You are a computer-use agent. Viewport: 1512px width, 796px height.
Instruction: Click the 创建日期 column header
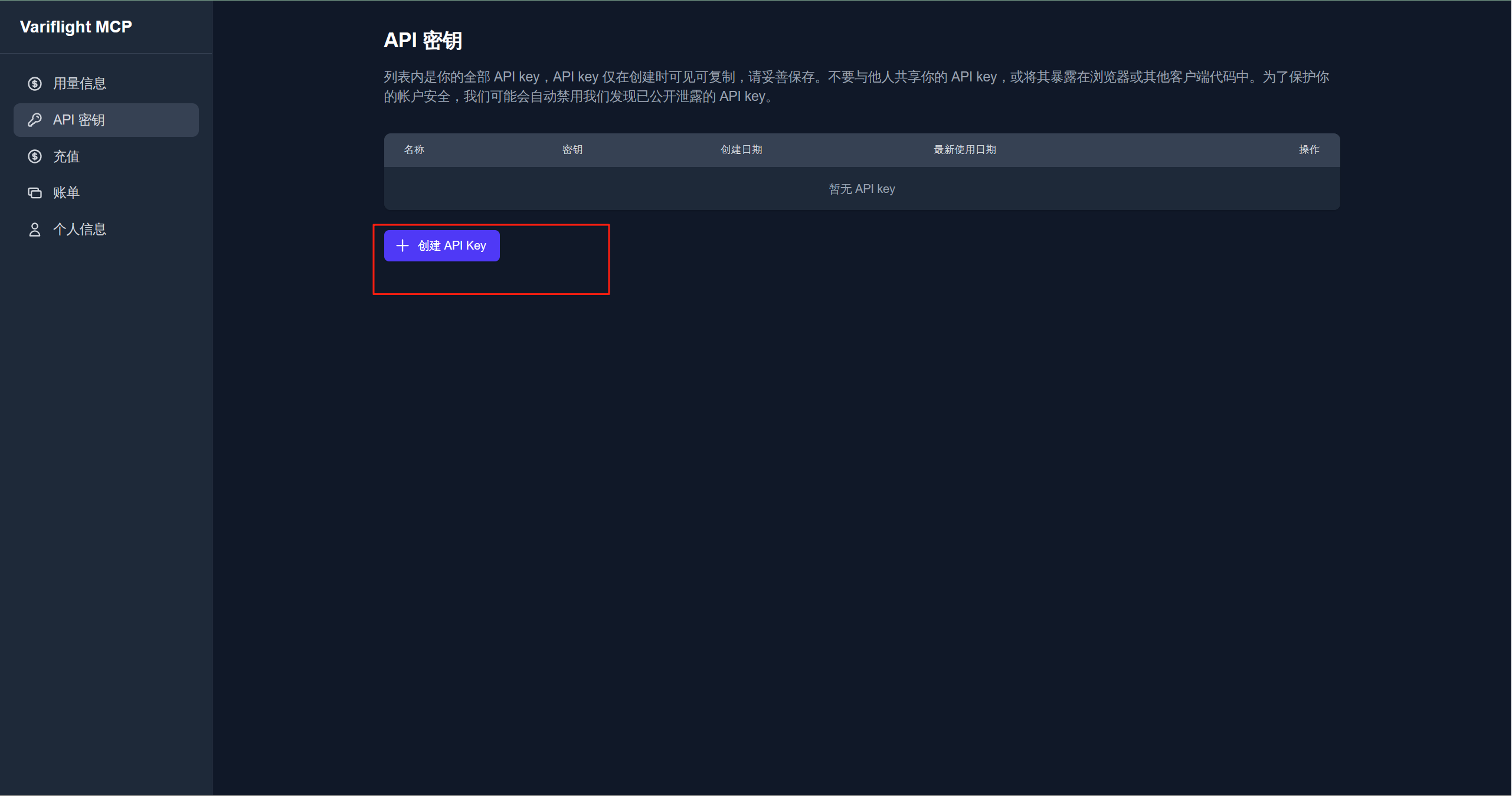741,149
